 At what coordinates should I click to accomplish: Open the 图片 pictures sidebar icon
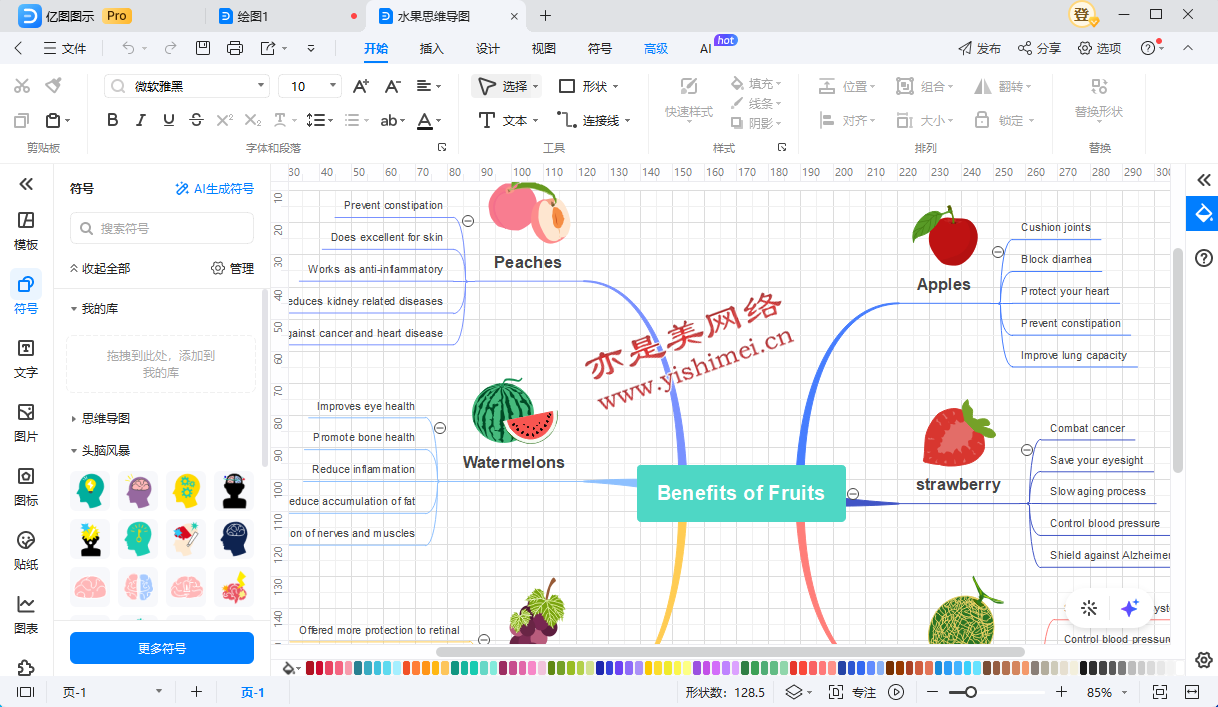point(26,422)
